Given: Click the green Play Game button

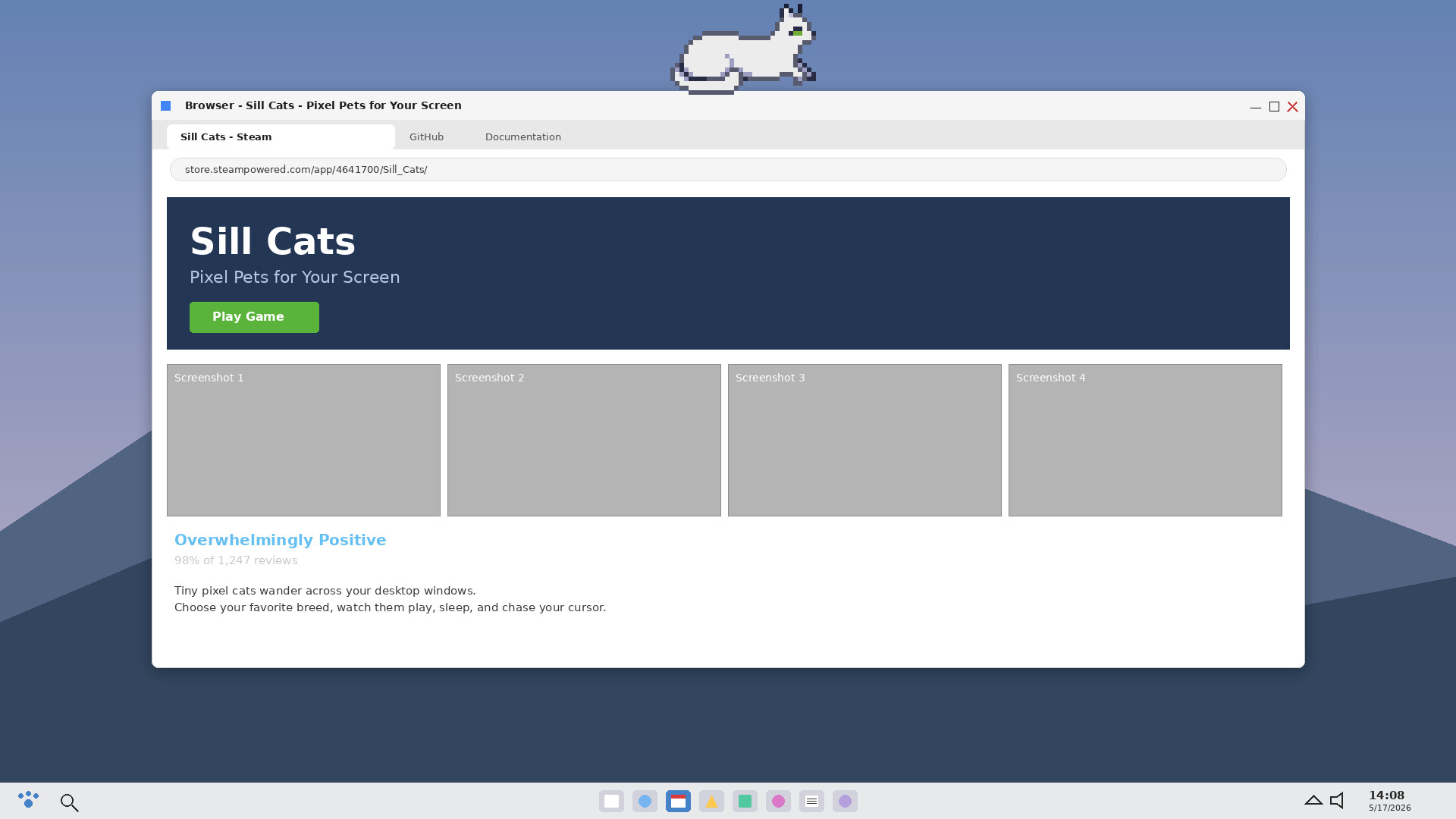Looking at the screenshot, I should [x=254, y=317].
